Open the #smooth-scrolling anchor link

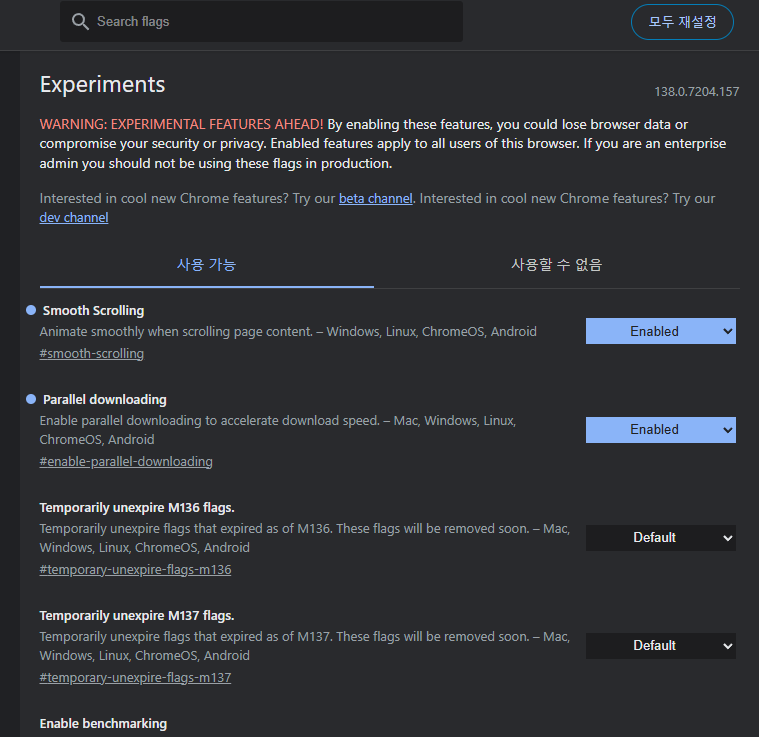pos(91,354)
